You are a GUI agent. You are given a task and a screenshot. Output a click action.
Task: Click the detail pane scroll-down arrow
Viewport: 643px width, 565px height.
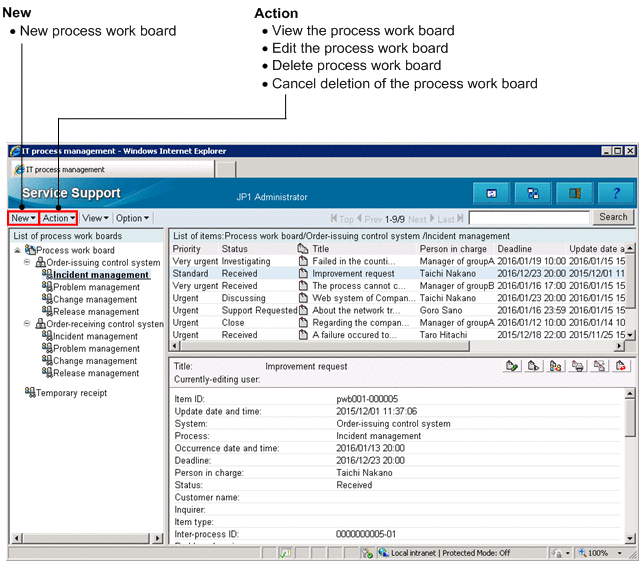point(630,538)
